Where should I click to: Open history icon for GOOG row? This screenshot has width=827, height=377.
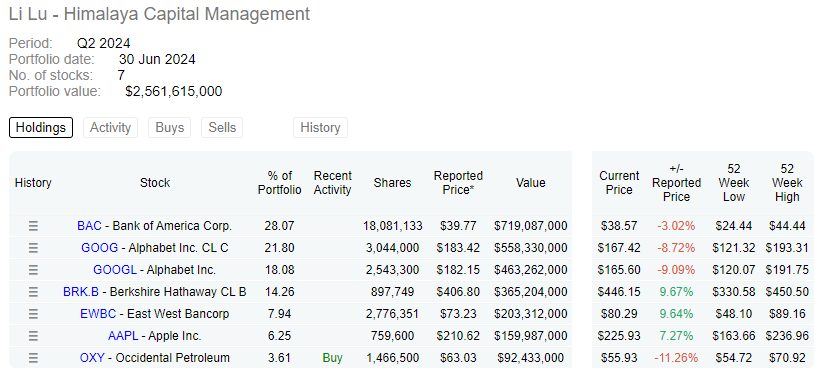[x=33, y=248]
